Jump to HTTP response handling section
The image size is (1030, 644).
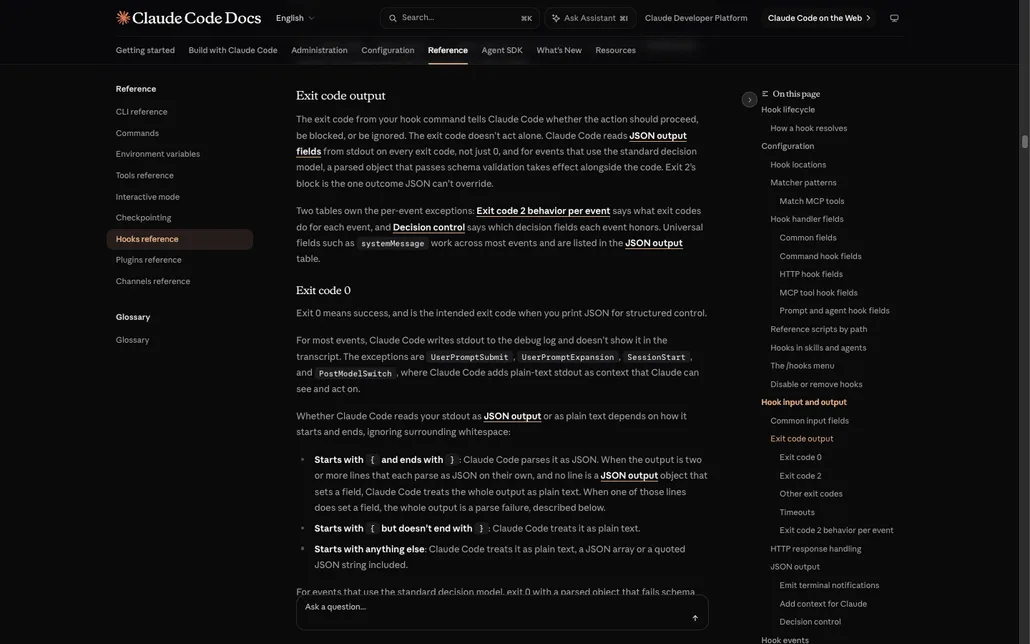pyautogui.click(x=815, y=549)
